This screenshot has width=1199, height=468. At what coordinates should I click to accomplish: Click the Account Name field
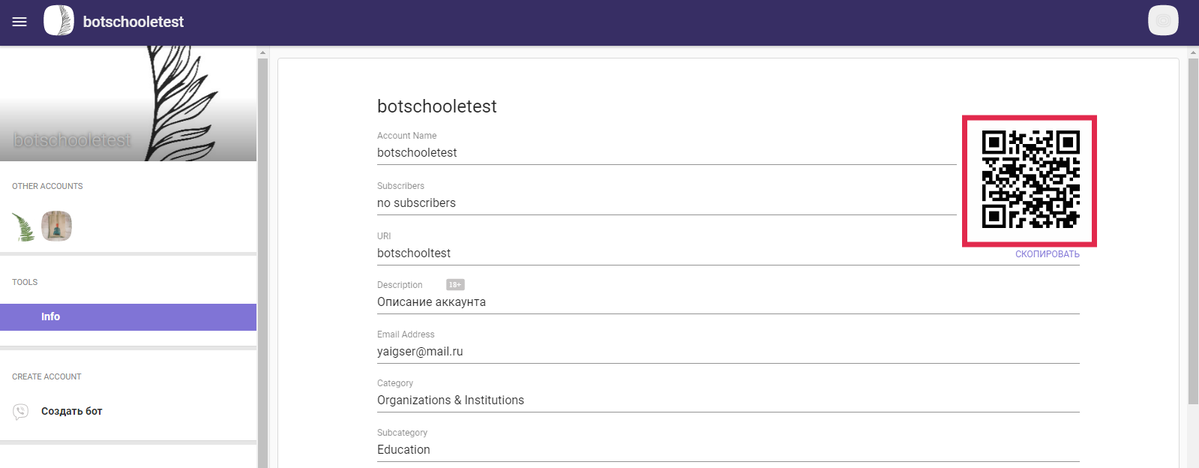coord(667,153)
